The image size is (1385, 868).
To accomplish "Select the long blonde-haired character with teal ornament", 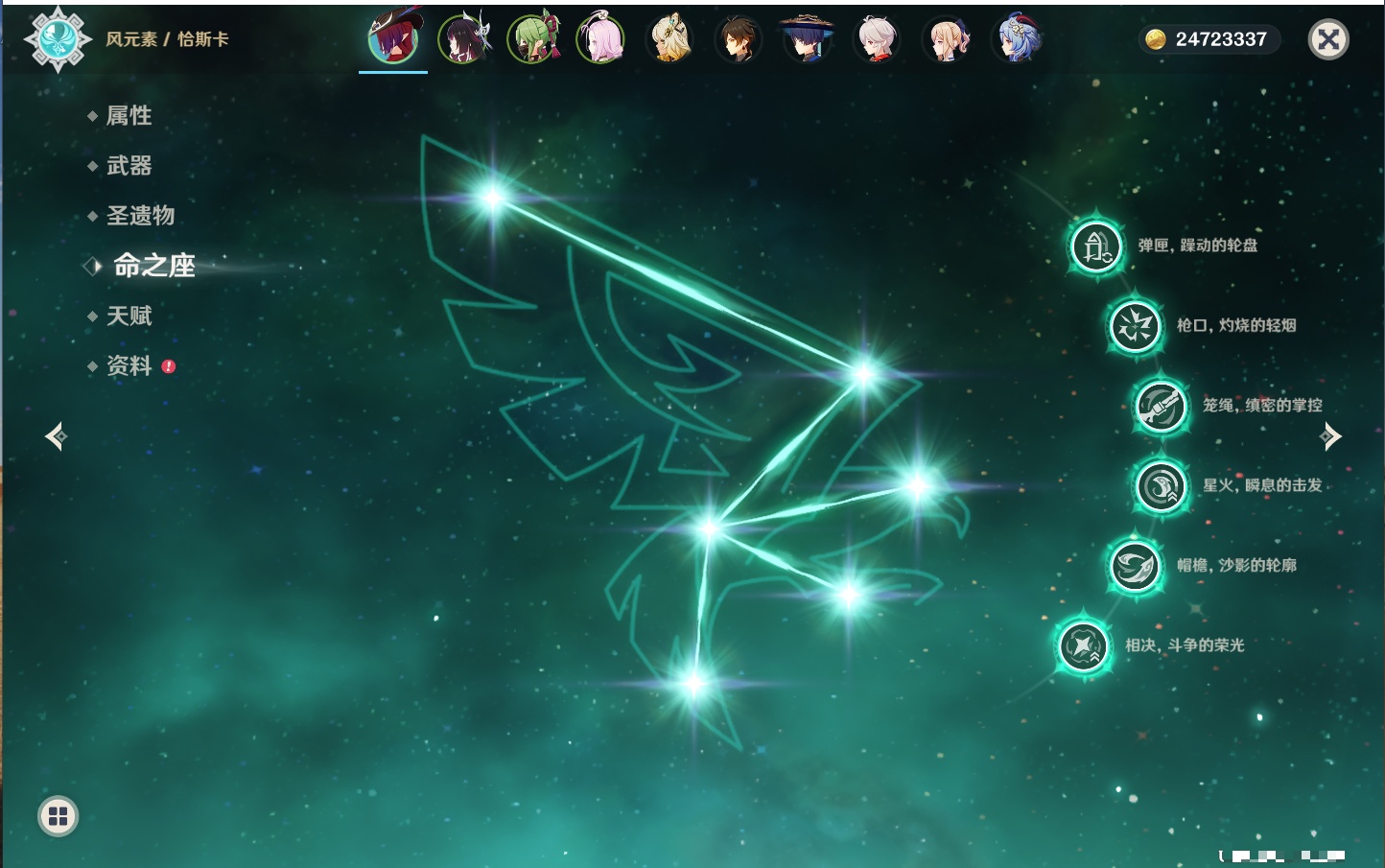I will point(670,39).
